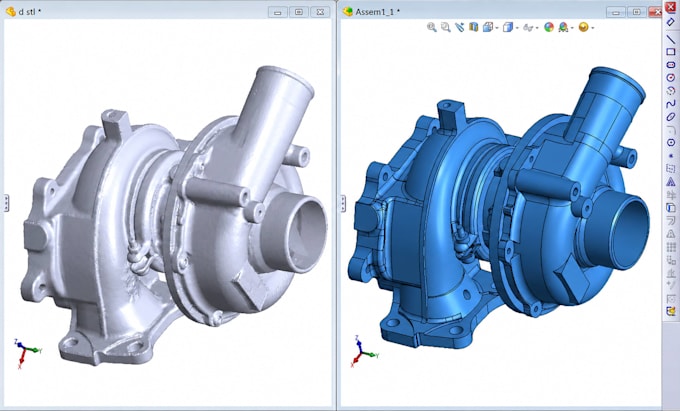Click the 'Assem1_1 *' window title
The width and height of the screenshot is (680, 411).
(378, 12)
